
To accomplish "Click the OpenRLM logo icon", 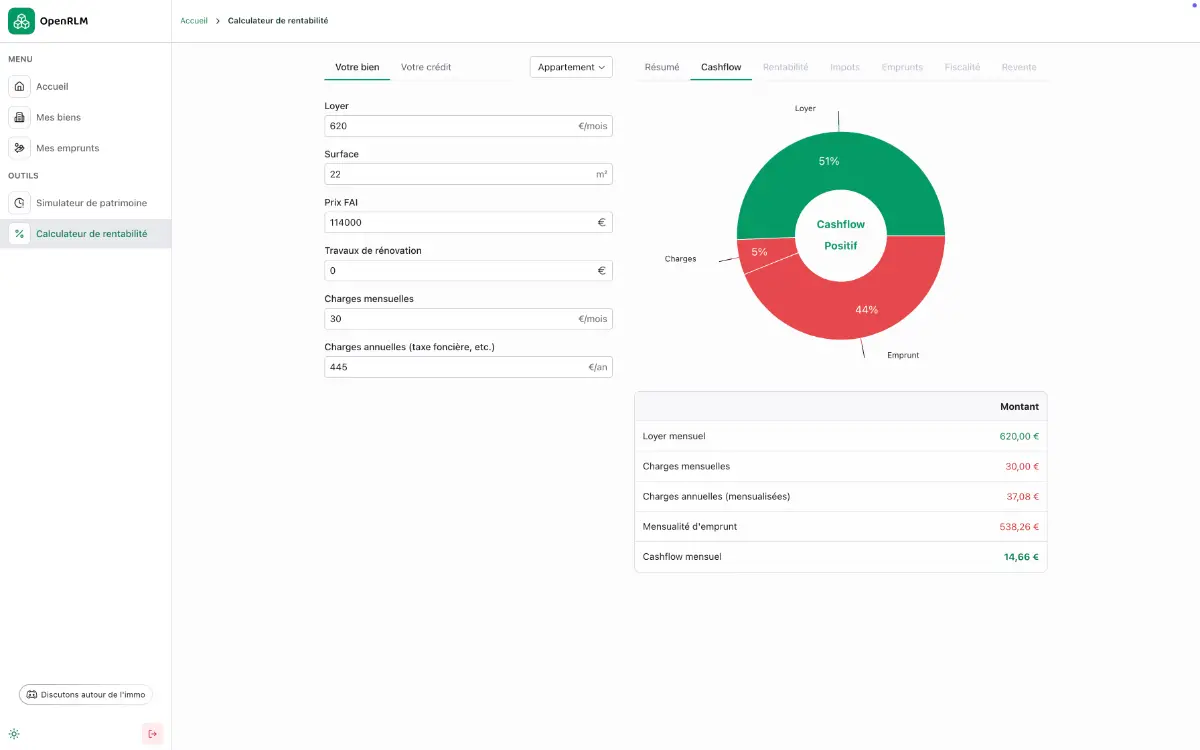I will coord(21,21).
